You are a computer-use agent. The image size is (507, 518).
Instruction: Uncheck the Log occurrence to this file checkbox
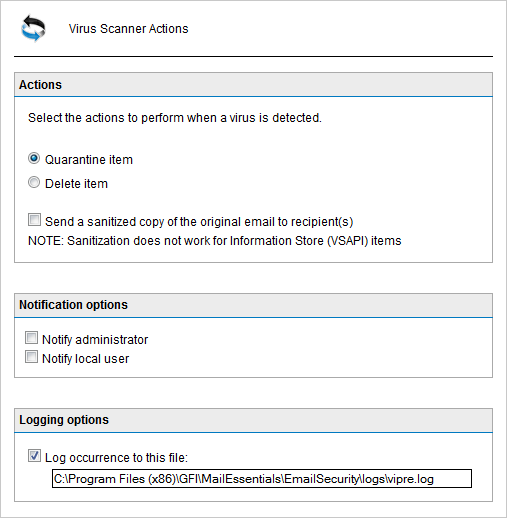(34, 456)
